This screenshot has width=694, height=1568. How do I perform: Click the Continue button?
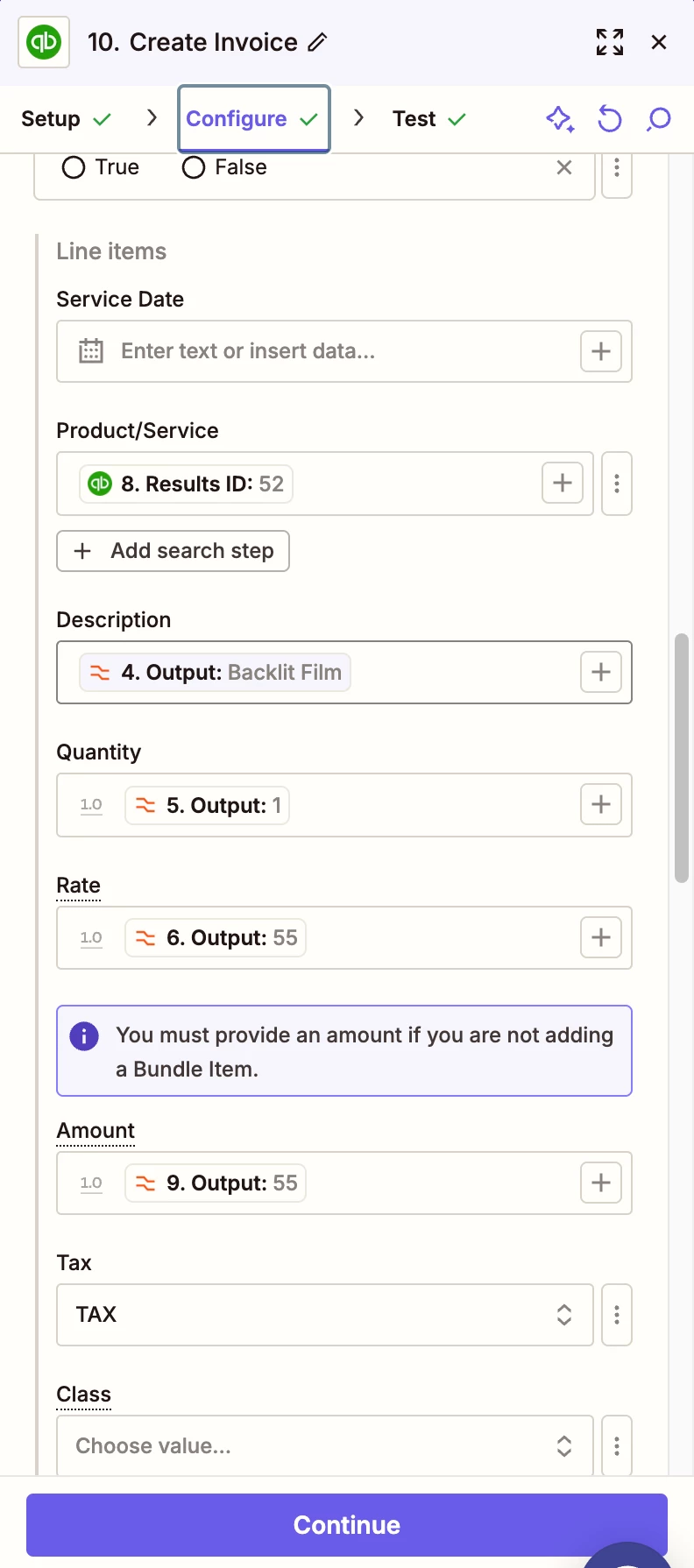pyautogui.click(x=347, y=1524)
